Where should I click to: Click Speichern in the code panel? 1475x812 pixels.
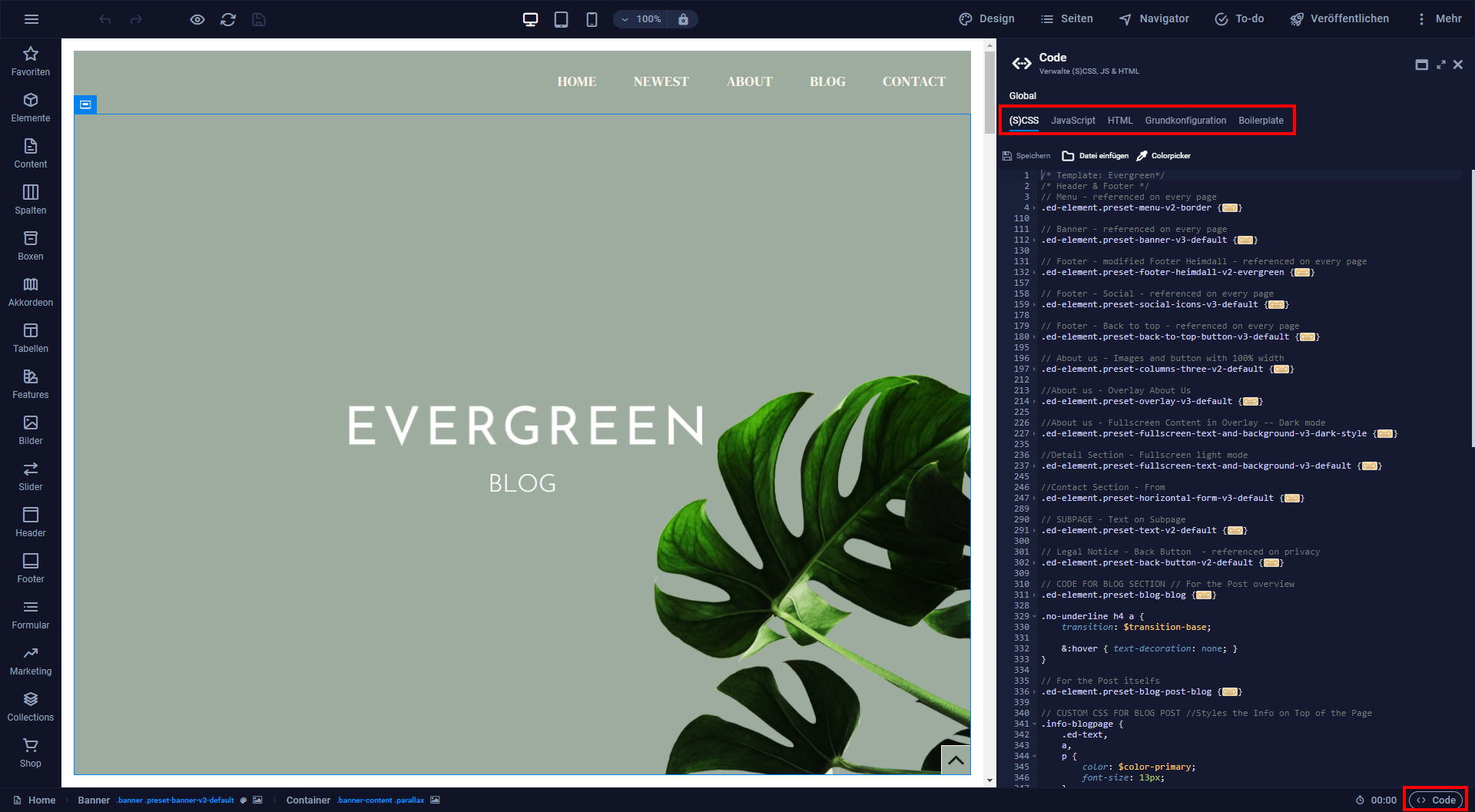pos(1026,156)
